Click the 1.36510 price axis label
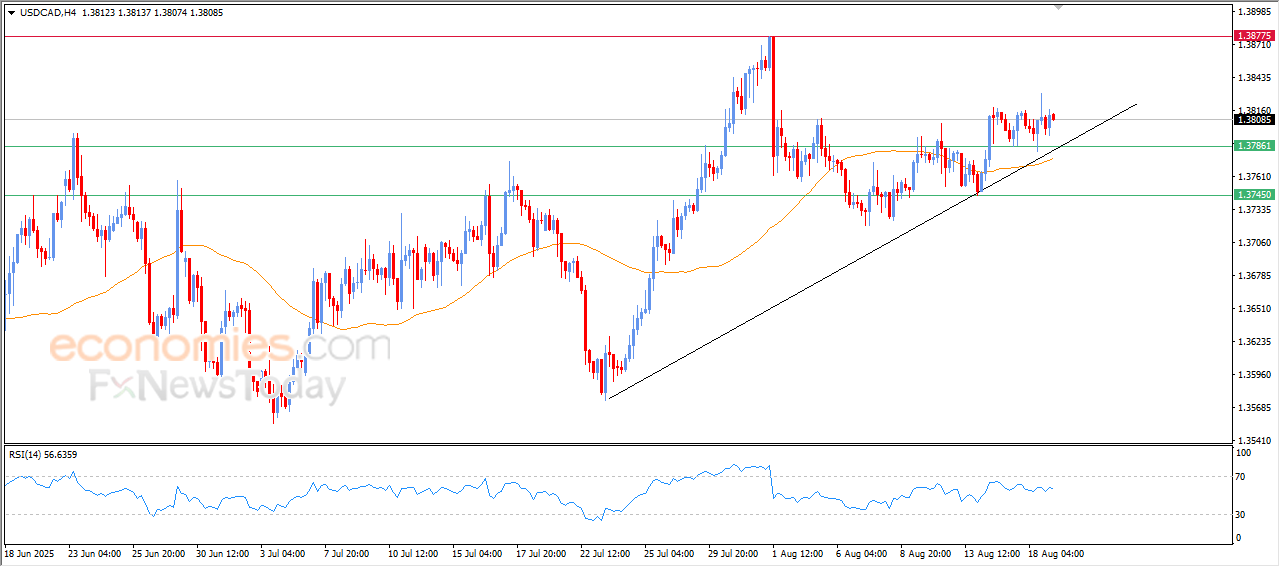This screenshot has width=1280, height=567. coord(1257,309)
